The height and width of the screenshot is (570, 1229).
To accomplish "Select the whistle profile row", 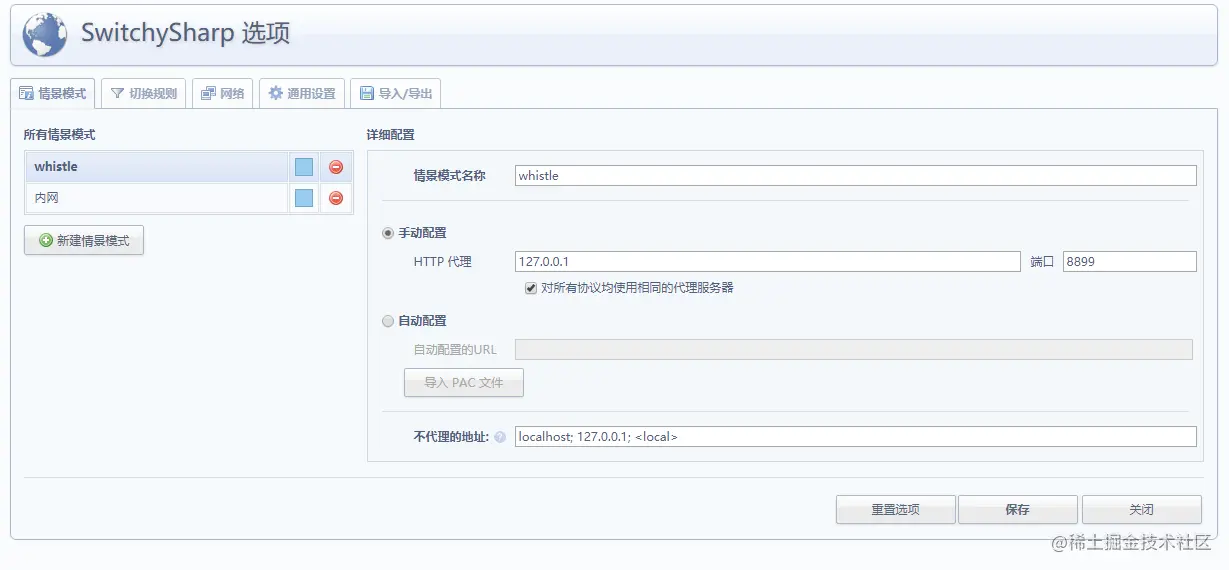I will pyautogui.click(x=157, y=167).
